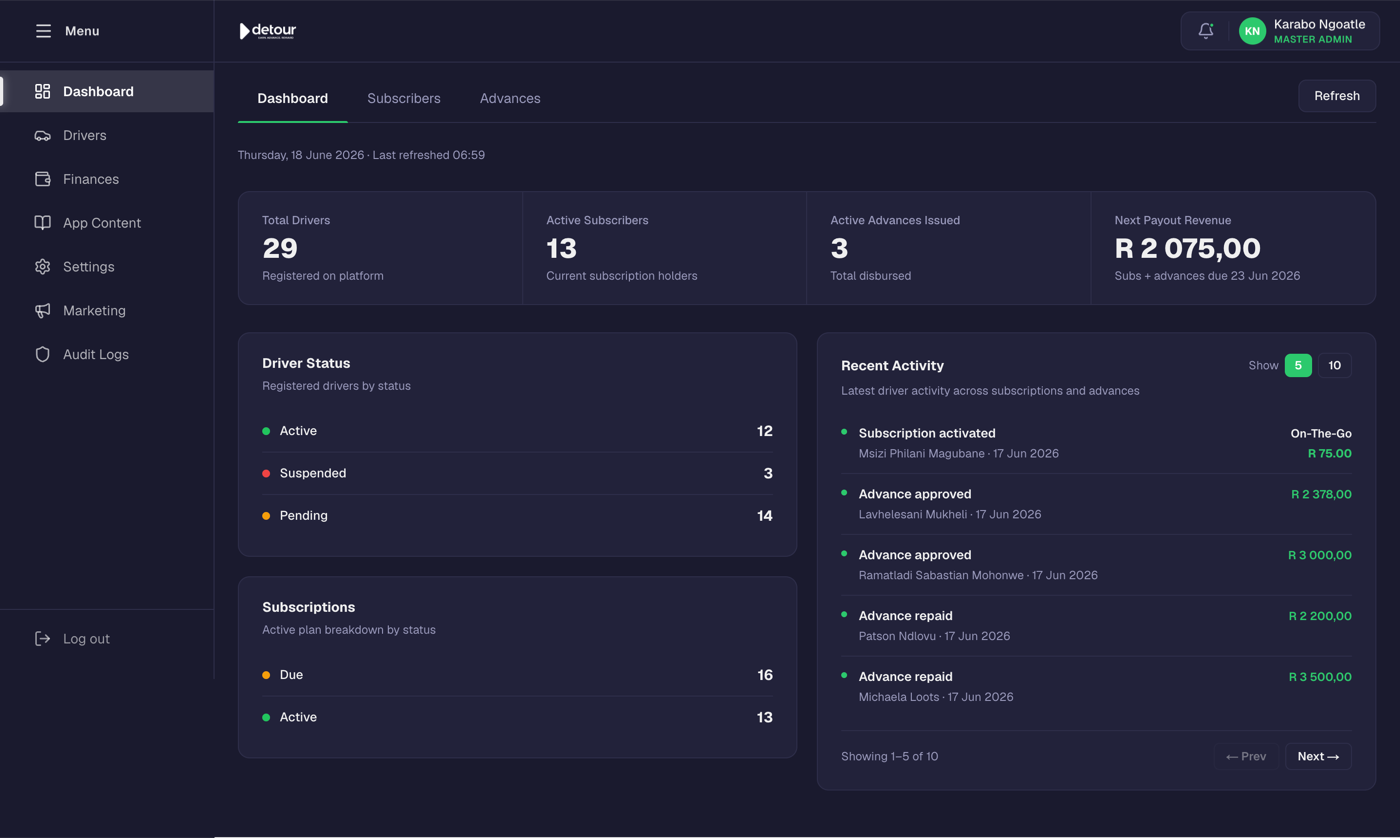Click the Marketing megaphone icon

tap(42, 311)
